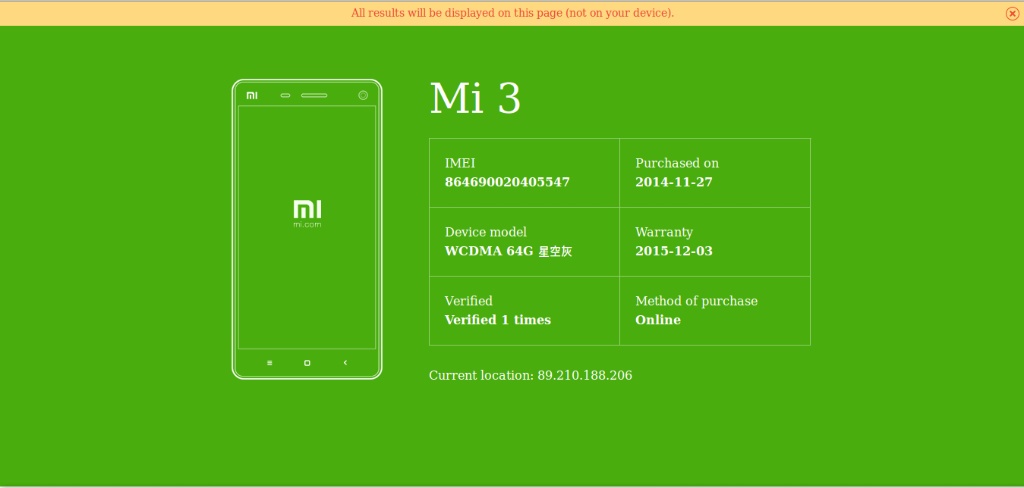Screen dimensions: 1024x488
Task: Click the Mi 3 heading
Action: point(475,99)
